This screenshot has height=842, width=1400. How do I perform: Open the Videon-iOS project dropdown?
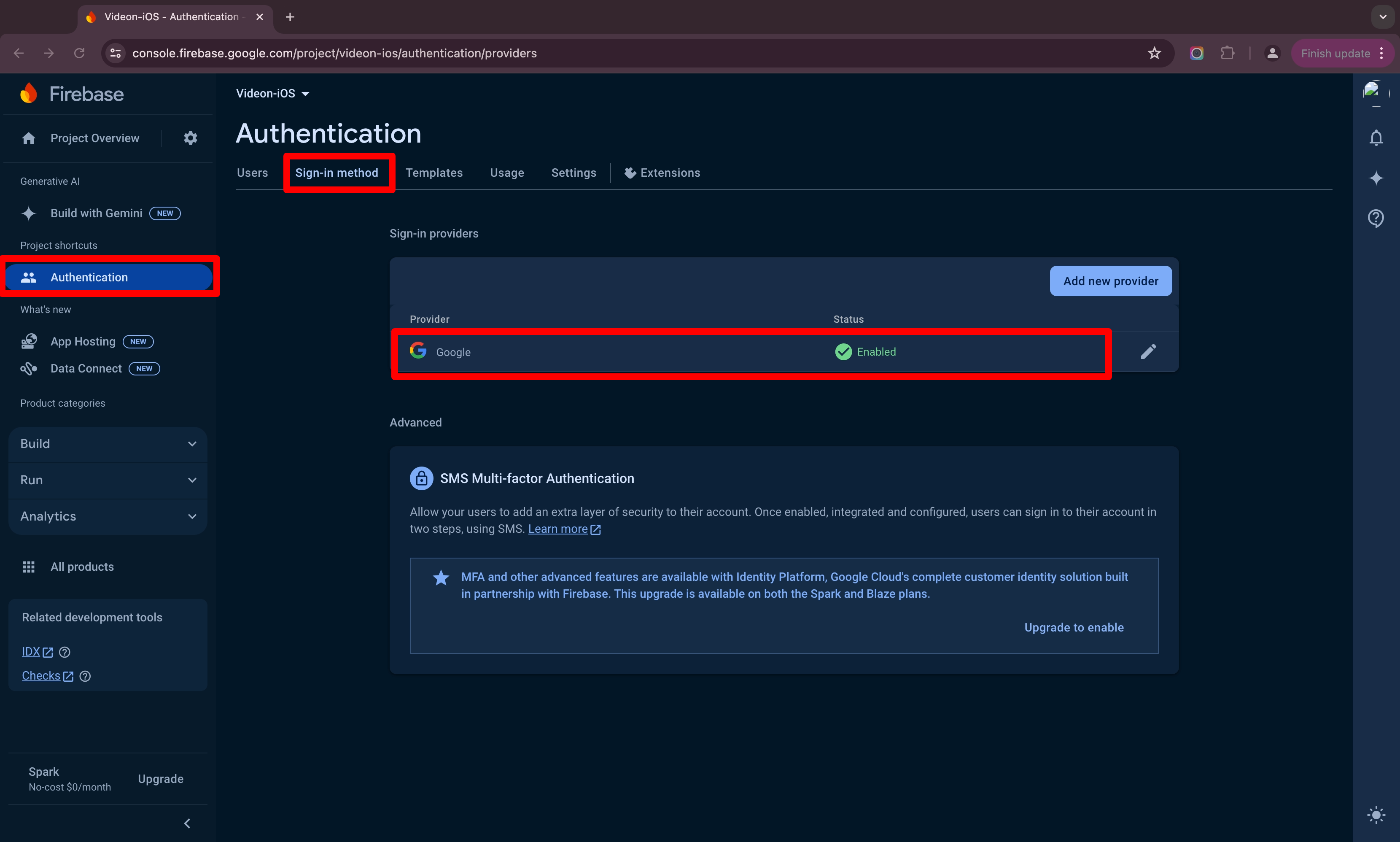tap(273, 94)
